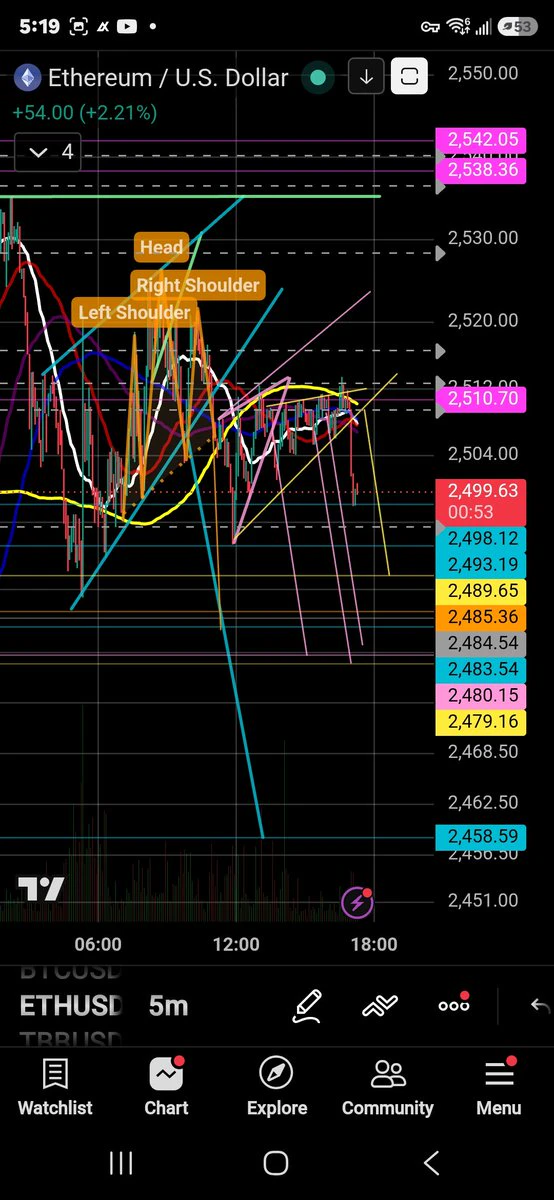The width and height of the screenshot is (554, 1200).
Task: Tap the 2,542.05 magenta price label
Action: point(482,140)
